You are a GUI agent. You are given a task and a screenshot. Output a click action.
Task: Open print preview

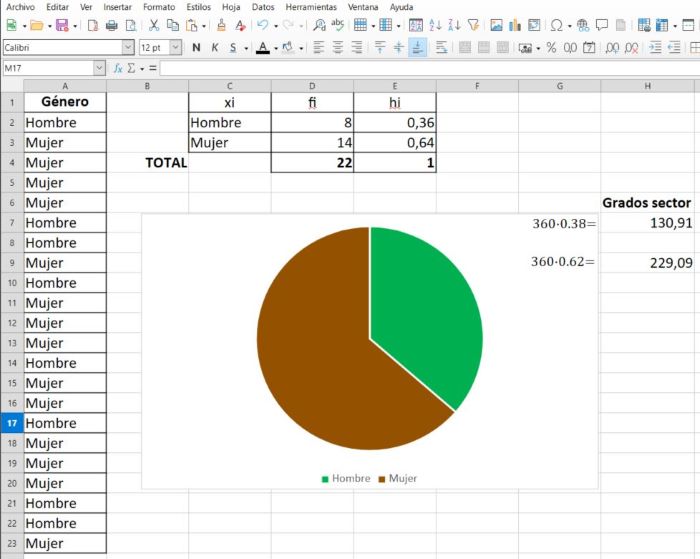(x=131, y=25)
